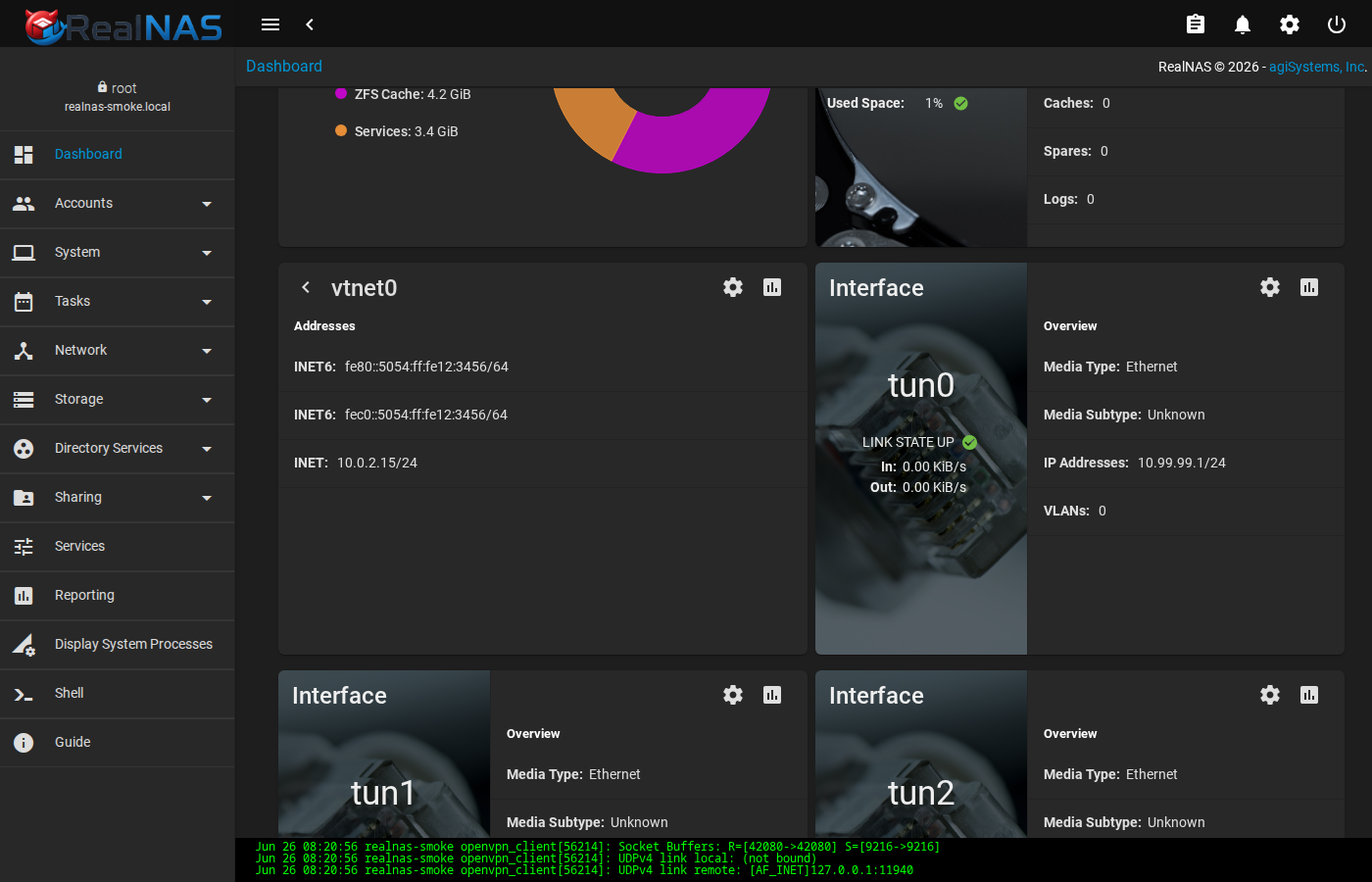Open tun1 interface settings gear
Viewport: 1372px width, 882px height.
click(733, 695)
